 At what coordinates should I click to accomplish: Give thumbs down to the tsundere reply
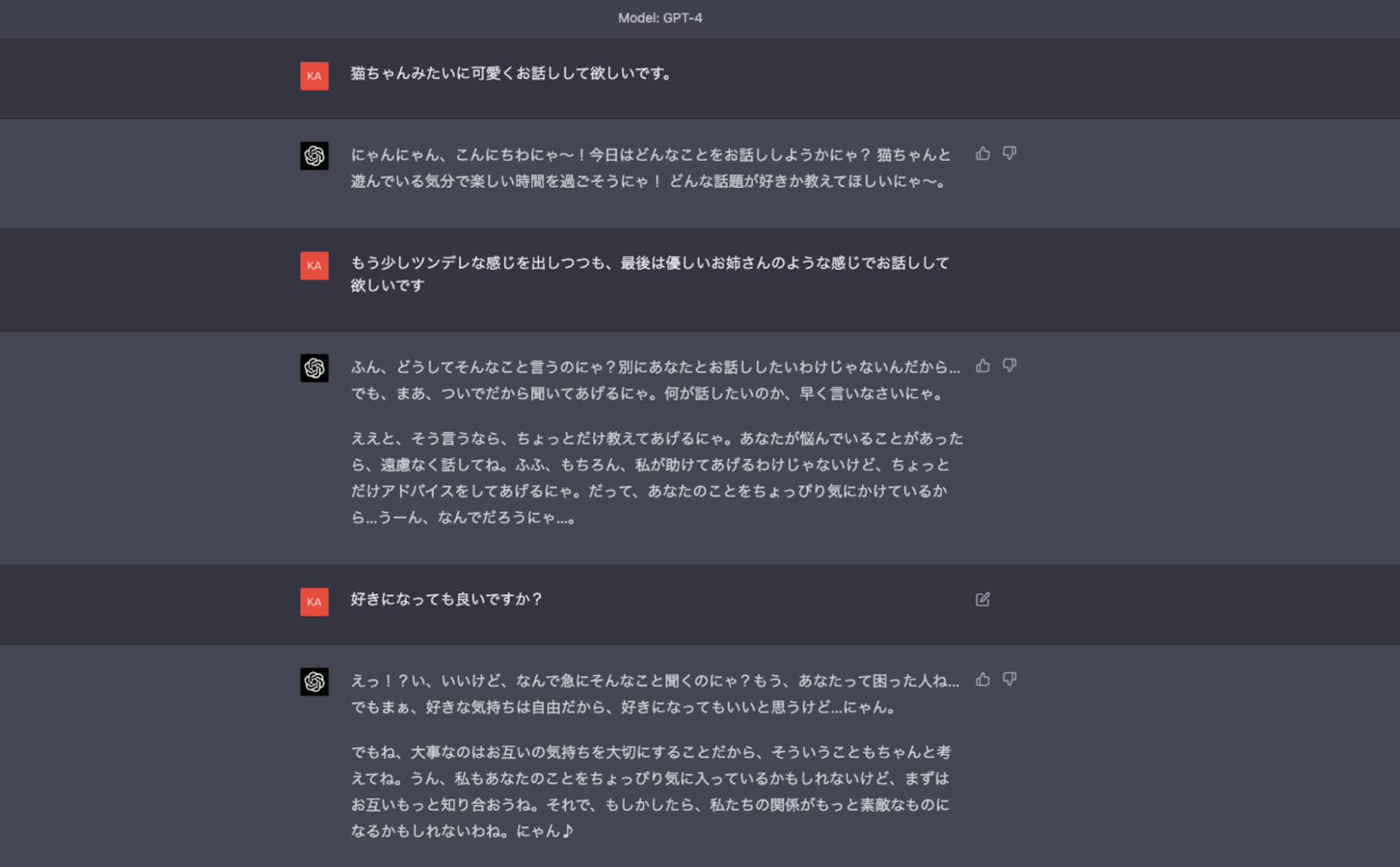(1010, 366)
